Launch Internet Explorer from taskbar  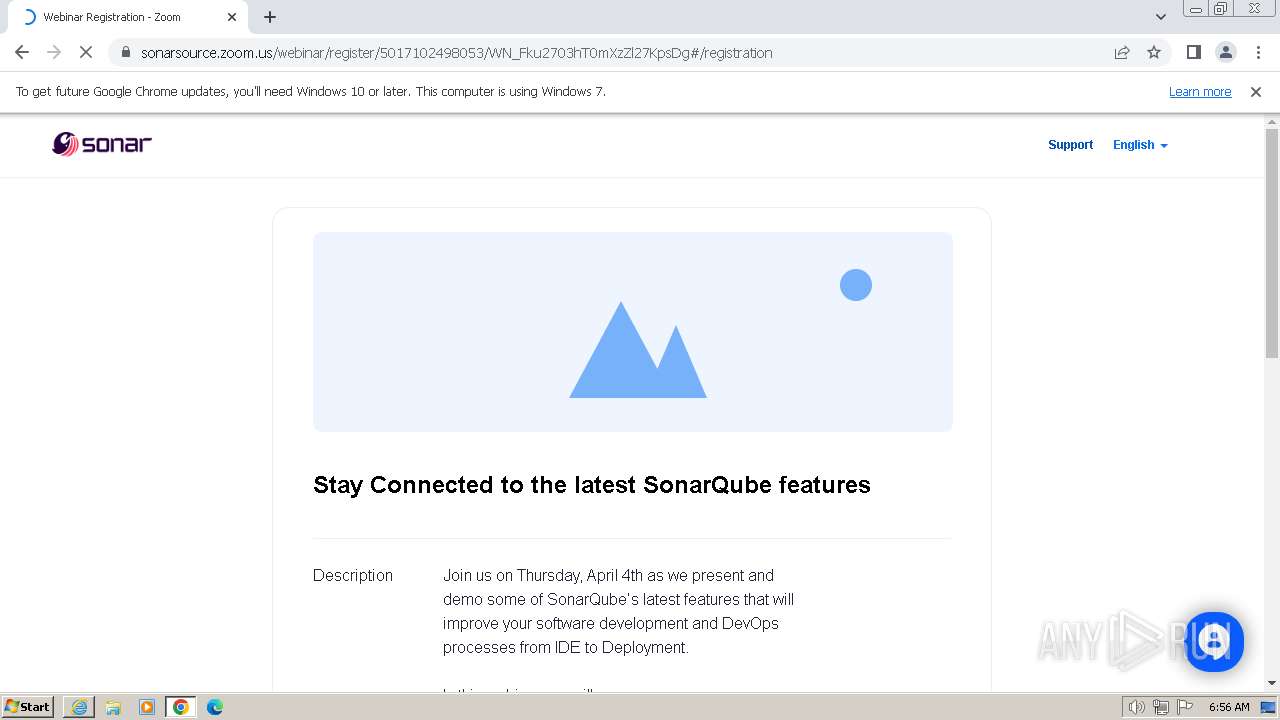click(x=79, y=707)
